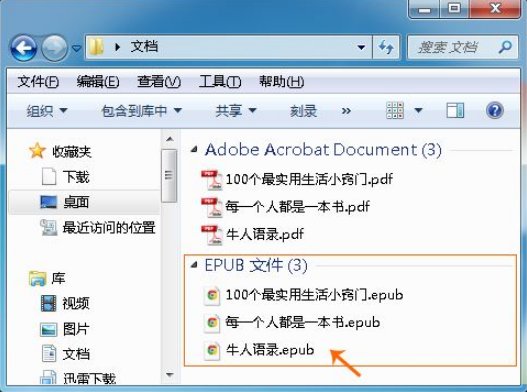This screenshot has height=392, width=527.
Task: Click Chrome icon of 牛人语录.epub
Action: click(x=212, y=351)
